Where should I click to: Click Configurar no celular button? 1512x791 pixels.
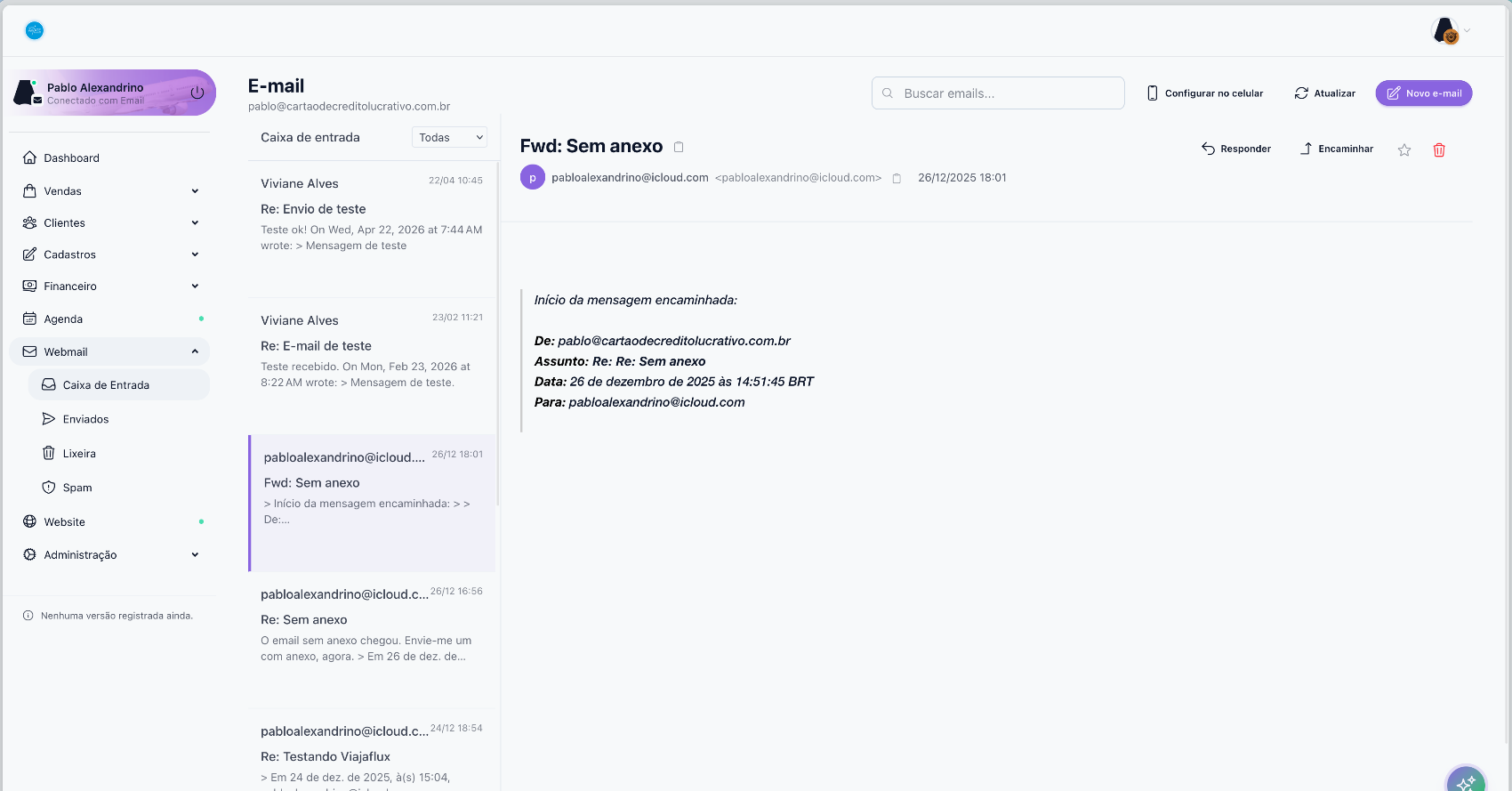click(1205, 93)
